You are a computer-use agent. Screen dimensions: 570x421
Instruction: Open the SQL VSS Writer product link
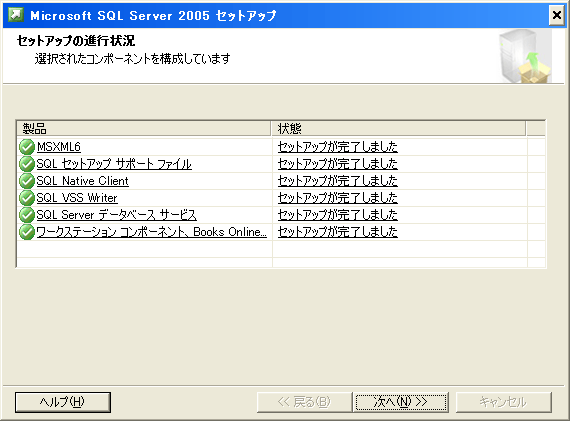click(x=77, y=198)
